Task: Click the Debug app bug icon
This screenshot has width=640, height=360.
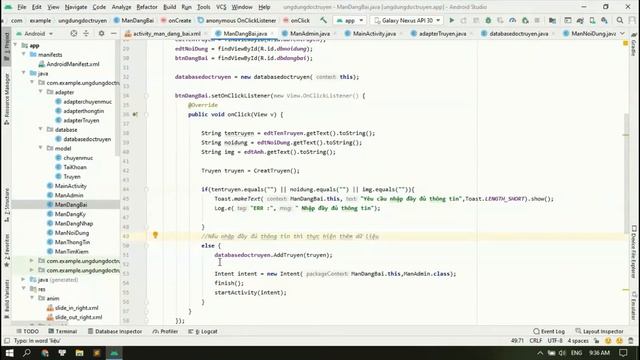Action: (488, 20)
